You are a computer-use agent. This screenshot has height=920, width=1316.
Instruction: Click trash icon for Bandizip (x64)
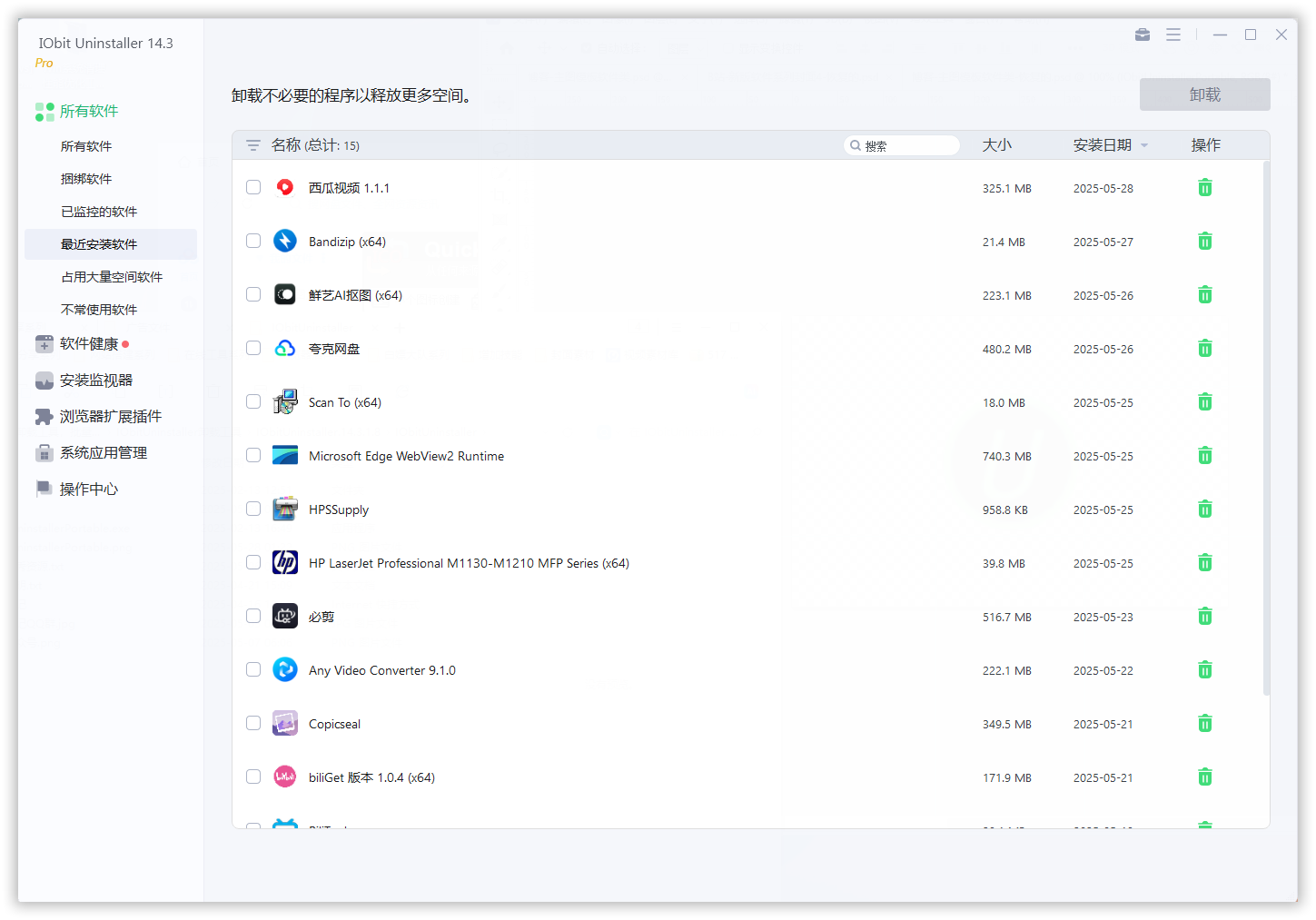[x=1205, y=242]
